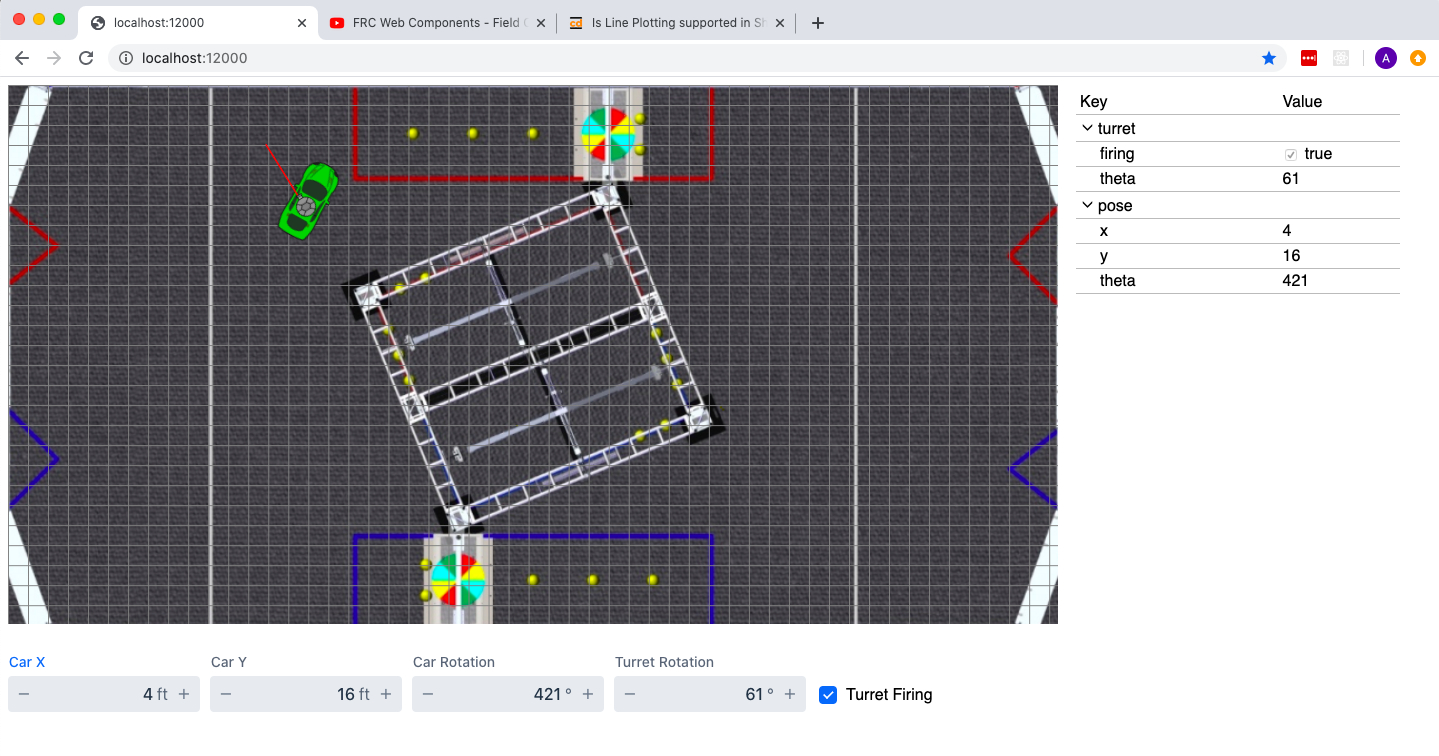
Task: Click the Key column header
Action: click(x=1094, y=102)
